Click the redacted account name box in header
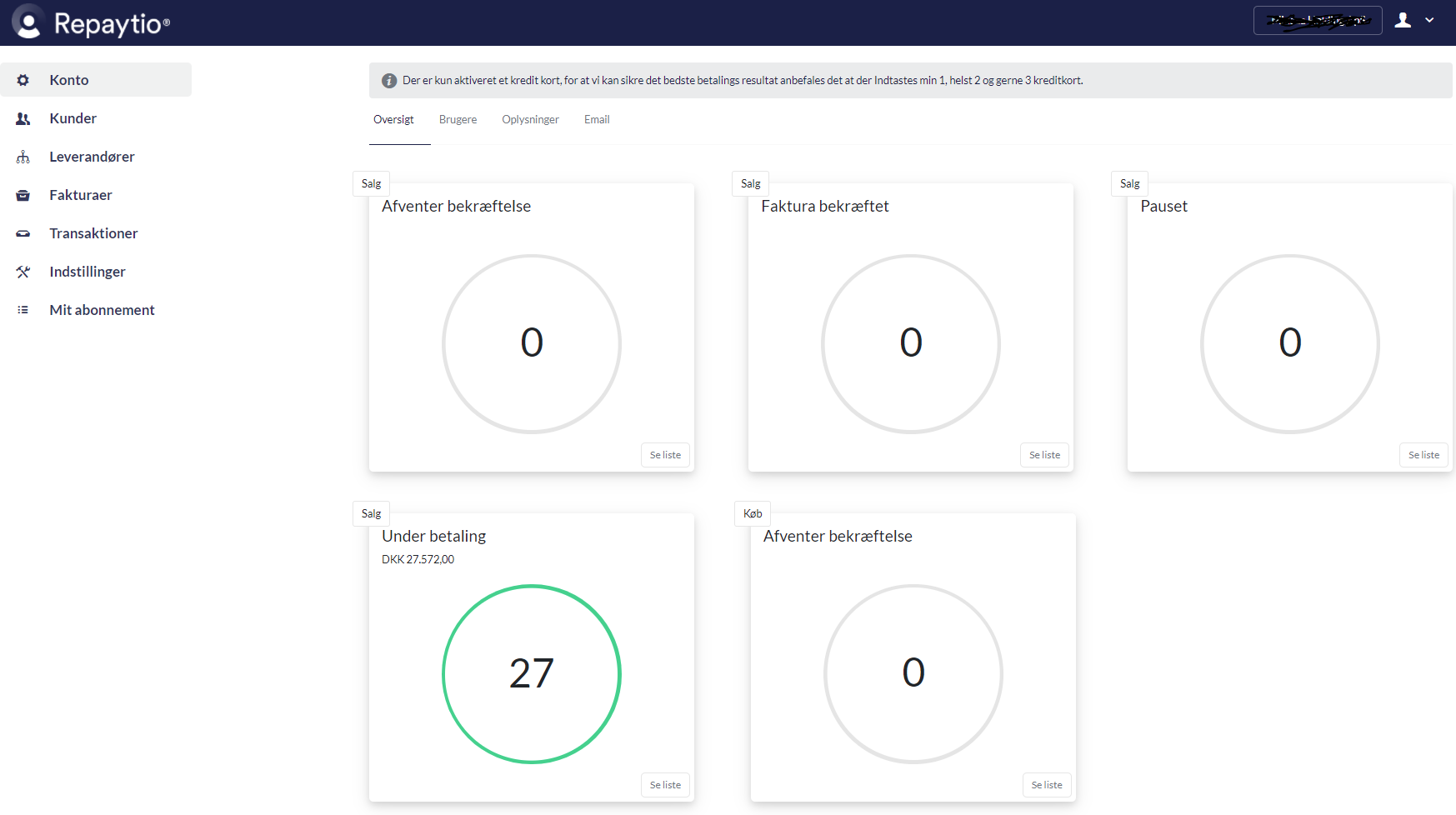1456x815 pixels. coord(1318,21)
